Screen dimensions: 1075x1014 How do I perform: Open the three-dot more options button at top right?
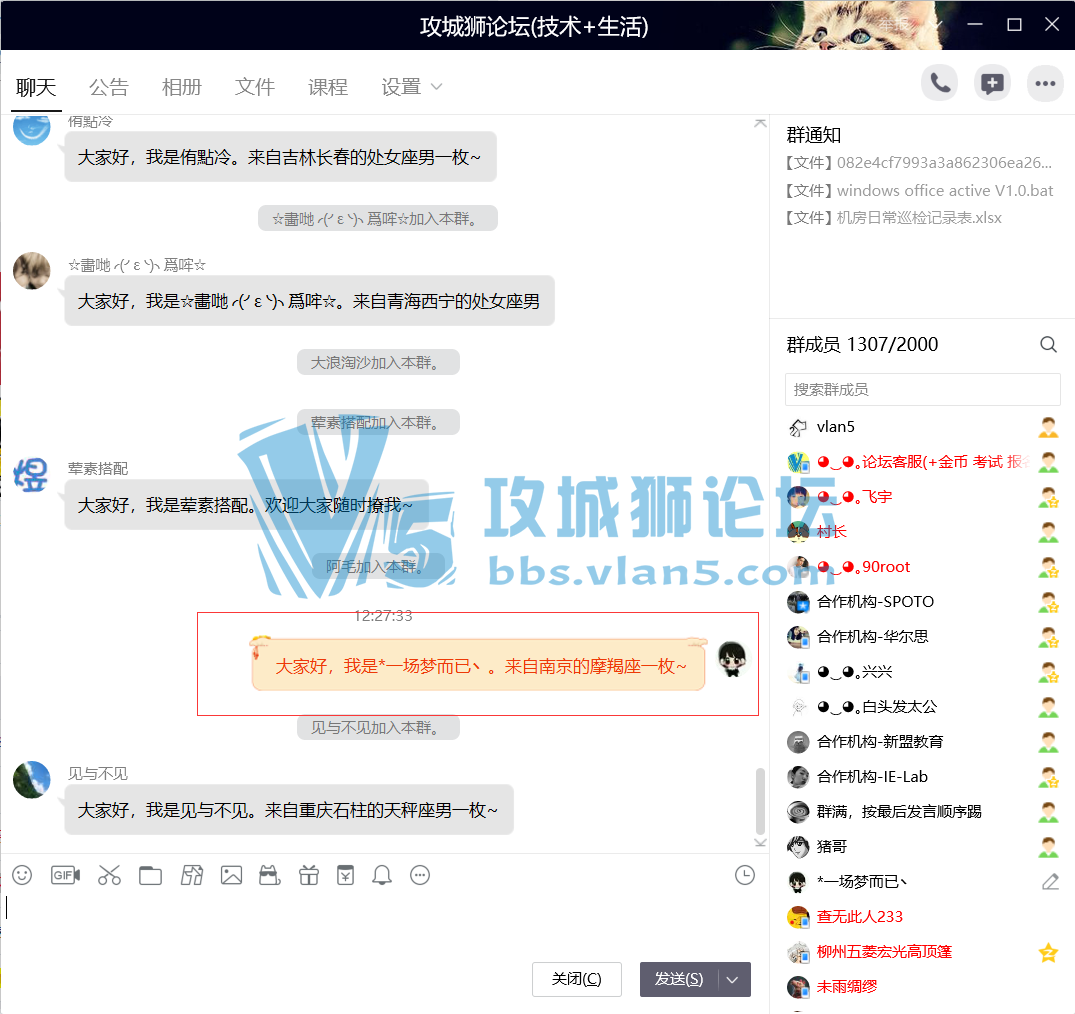coord(1045,84)
